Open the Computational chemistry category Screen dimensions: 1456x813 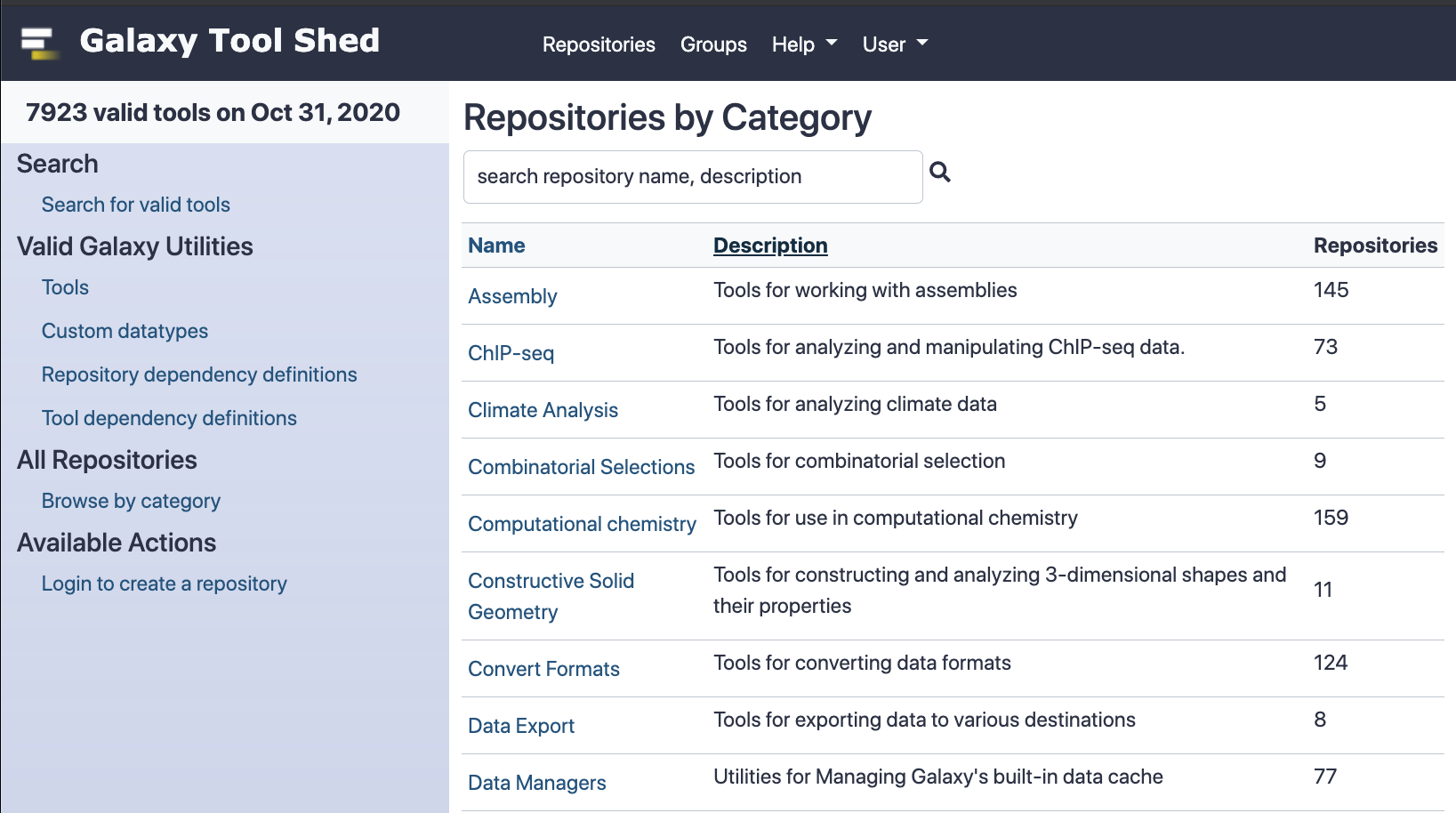point(582,524)
